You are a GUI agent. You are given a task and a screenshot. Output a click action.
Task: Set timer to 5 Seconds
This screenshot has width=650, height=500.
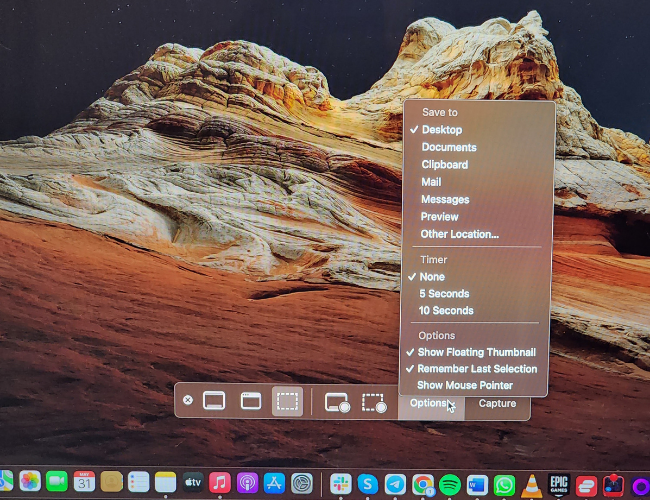click(x=444, y=294)
